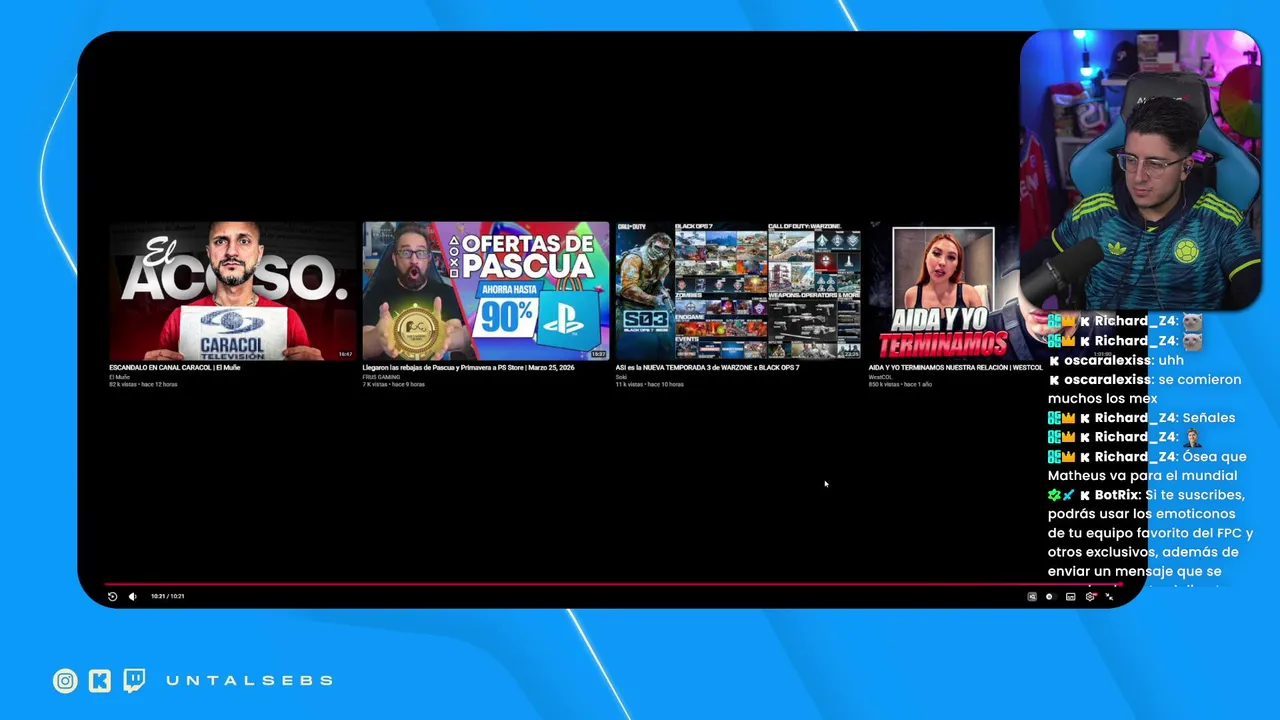
Task: Click chat message 'se comieron muchos los mex'
Action: pyautogui.click(x=1144, y=389)
